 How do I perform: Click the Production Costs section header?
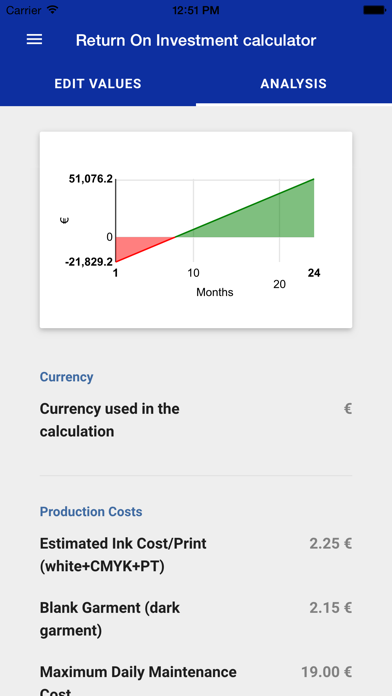pyautogui.click(x=91, y=511)
